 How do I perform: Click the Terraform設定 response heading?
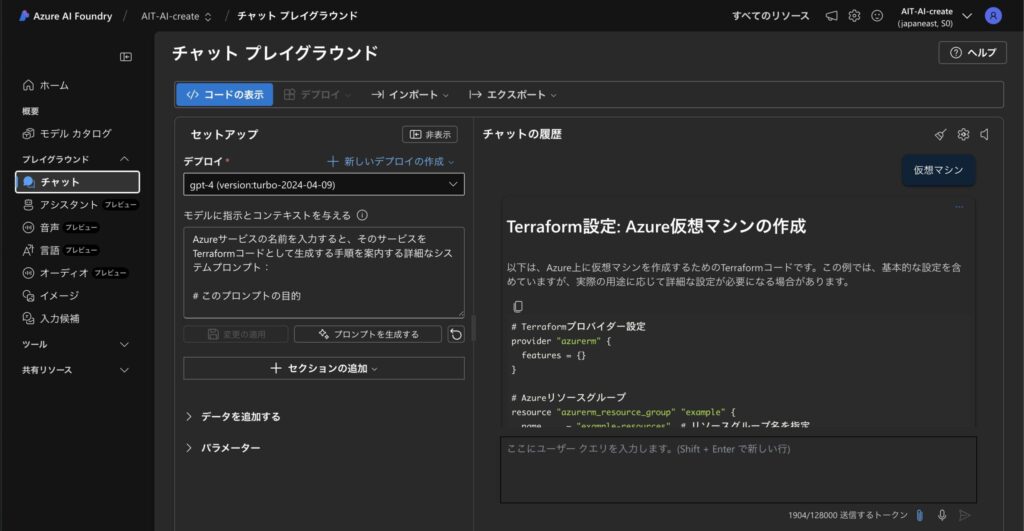656,227
